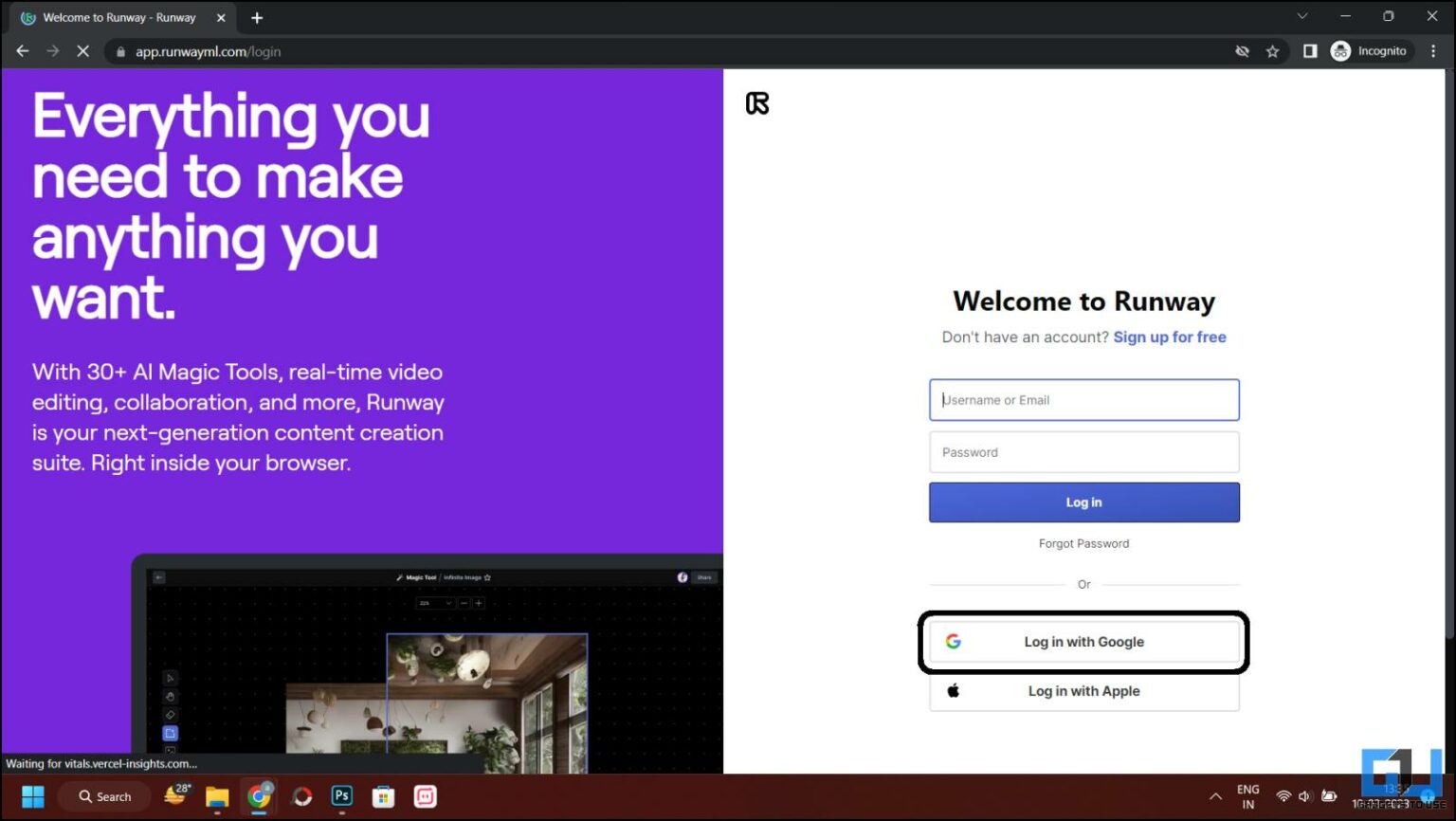The image size is (1456, 821).
Task: Star the Infinite Image project as favorite
Action: coord(486,577)
